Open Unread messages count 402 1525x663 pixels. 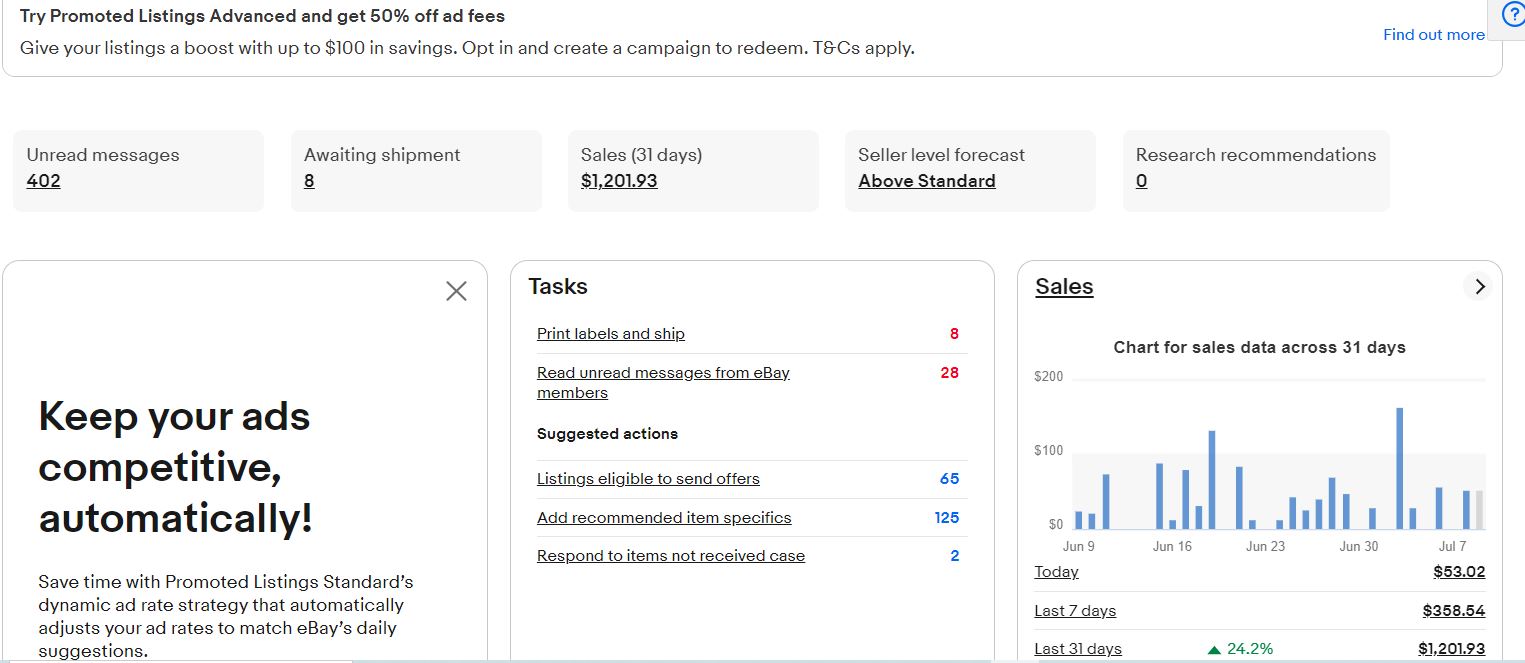pyautogui.click(x=44, y=181)
